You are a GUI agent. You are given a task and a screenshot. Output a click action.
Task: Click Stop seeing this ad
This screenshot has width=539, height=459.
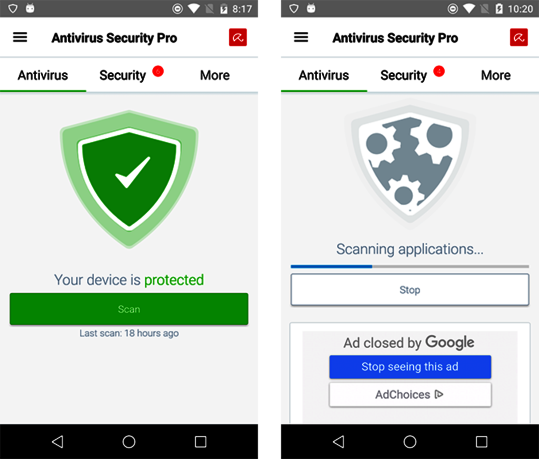pos(410,367)
